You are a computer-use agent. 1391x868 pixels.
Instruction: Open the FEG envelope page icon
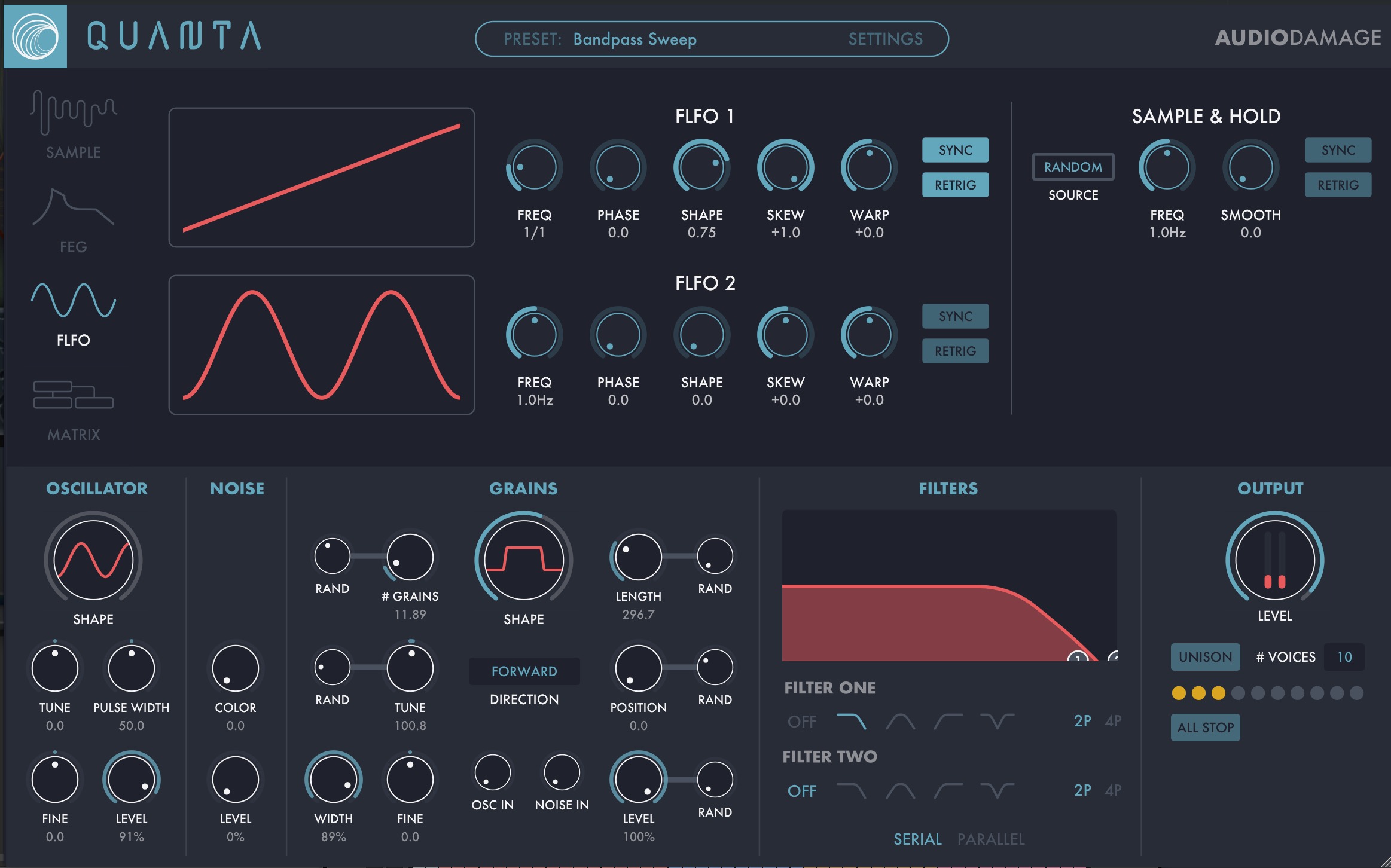pyautogui.click(x=74, y=207)
